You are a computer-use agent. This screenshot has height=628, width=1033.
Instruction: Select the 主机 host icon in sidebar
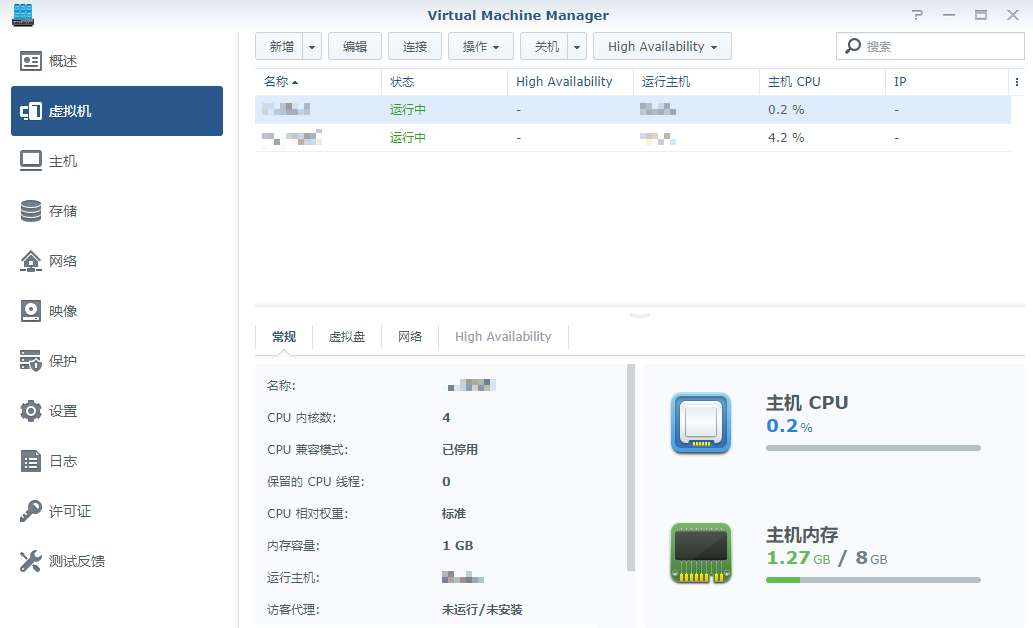[31, 161]
